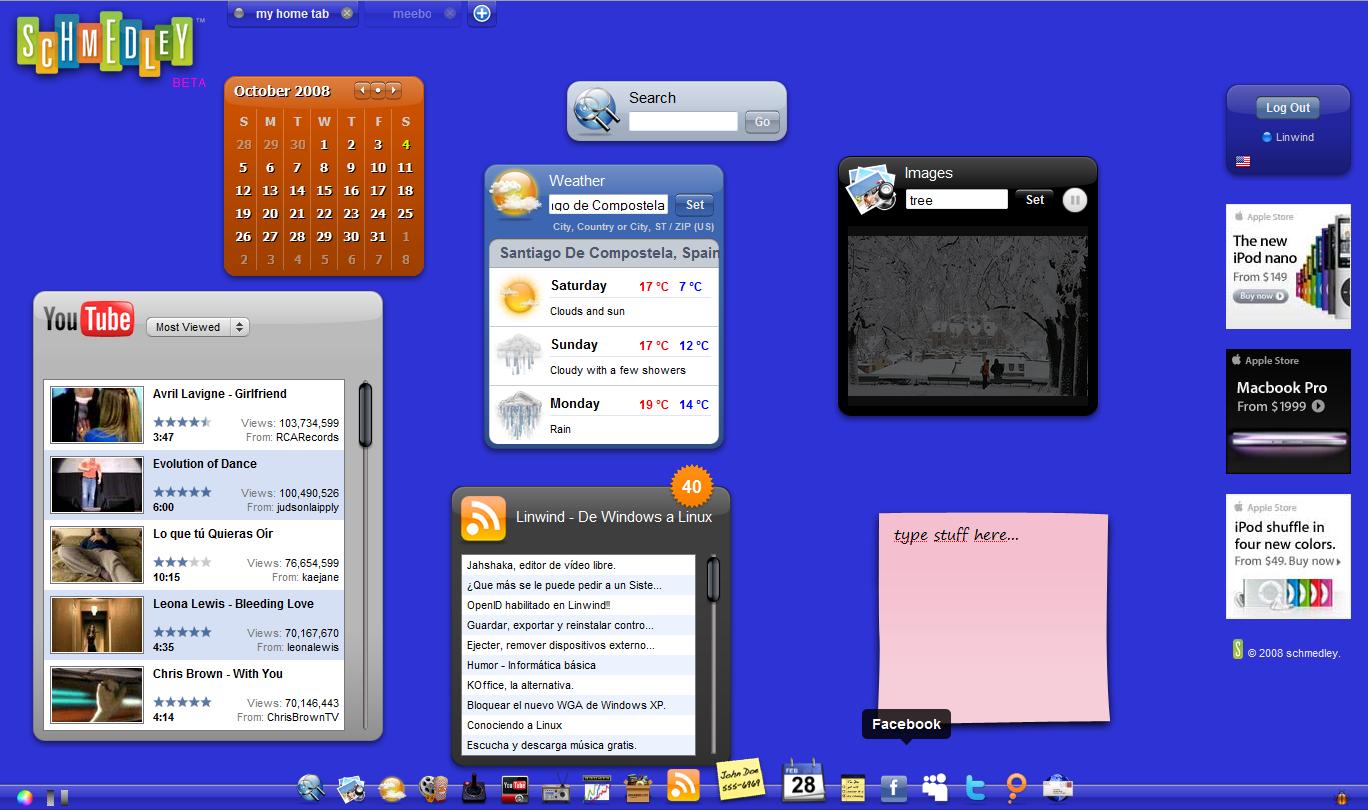Open the MySpace people icon in the dock
1368x810 pixels.
click(935, 788)
